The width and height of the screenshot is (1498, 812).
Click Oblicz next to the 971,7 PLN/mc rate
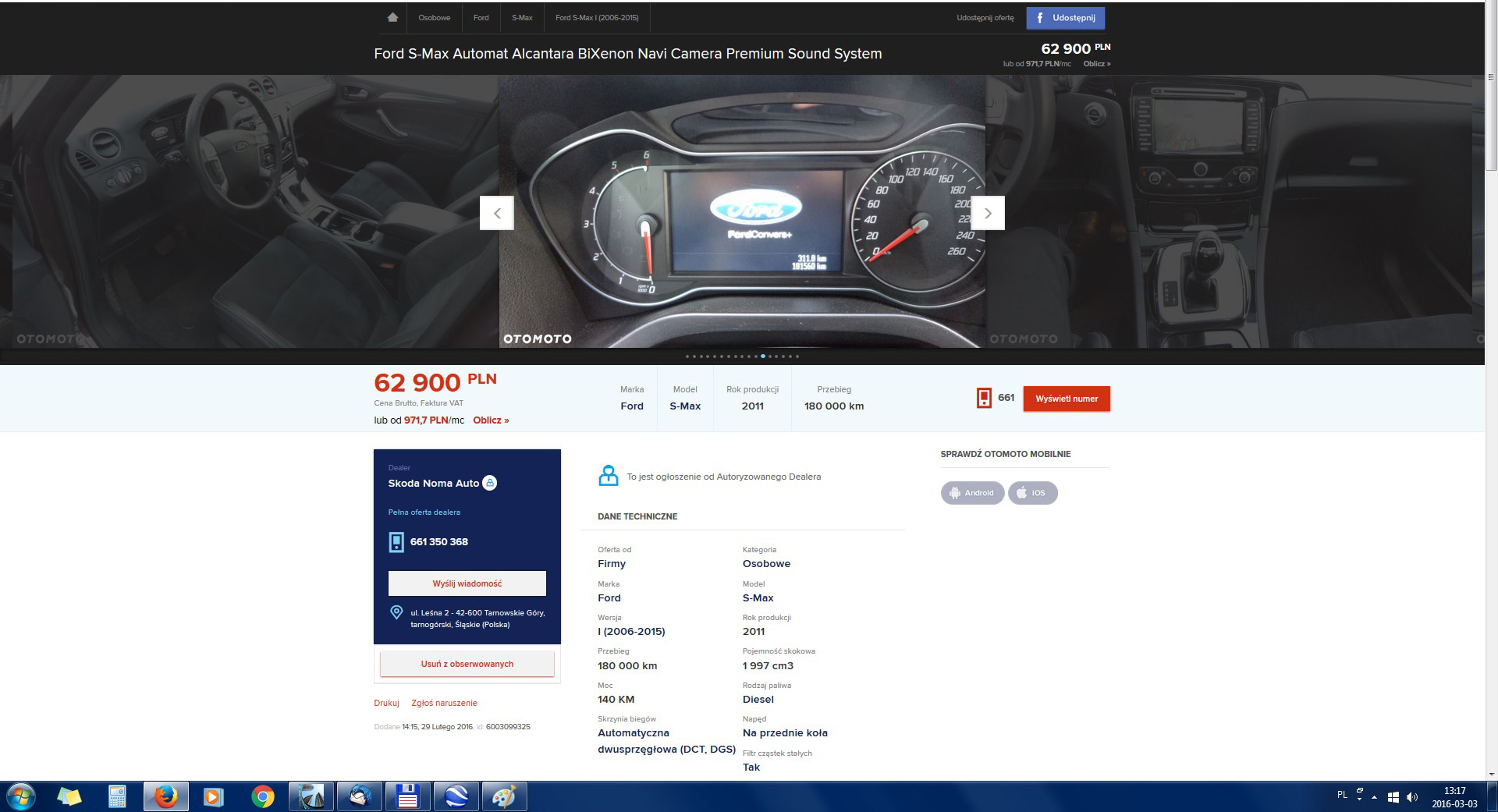point(491,420)
